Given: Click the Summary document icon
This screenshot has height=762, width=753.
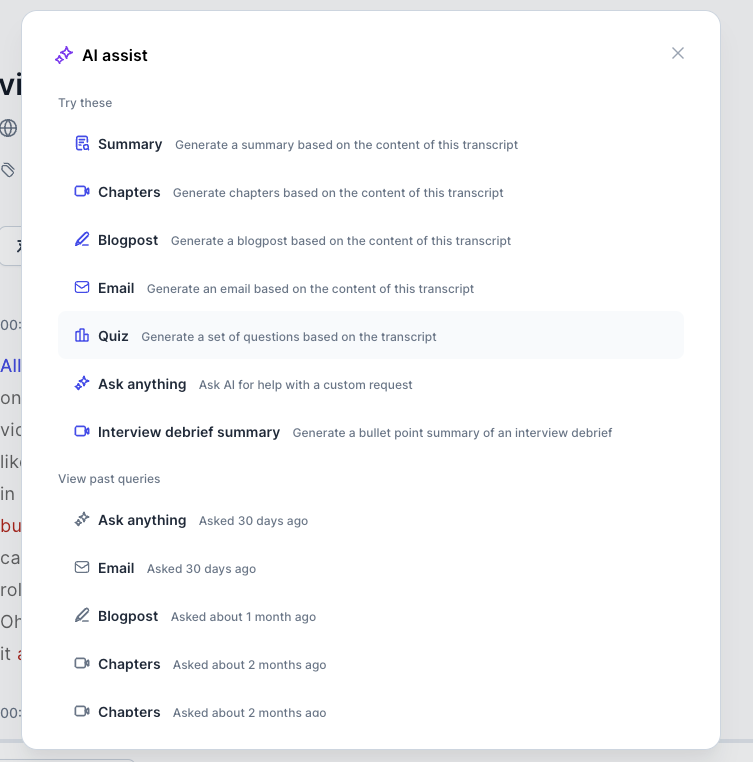Looking at the screenshot, I should (x=82, y=144).
